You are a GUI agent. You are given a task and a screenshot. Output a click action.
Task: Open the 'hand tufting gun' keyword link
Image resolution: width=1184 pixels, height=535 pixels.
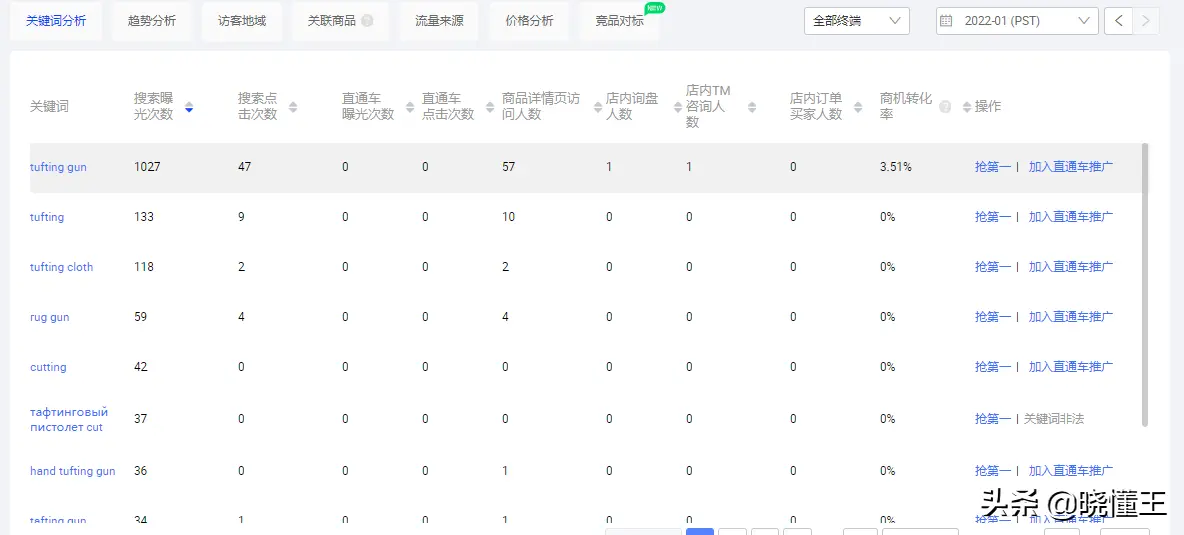coord(72,471)
